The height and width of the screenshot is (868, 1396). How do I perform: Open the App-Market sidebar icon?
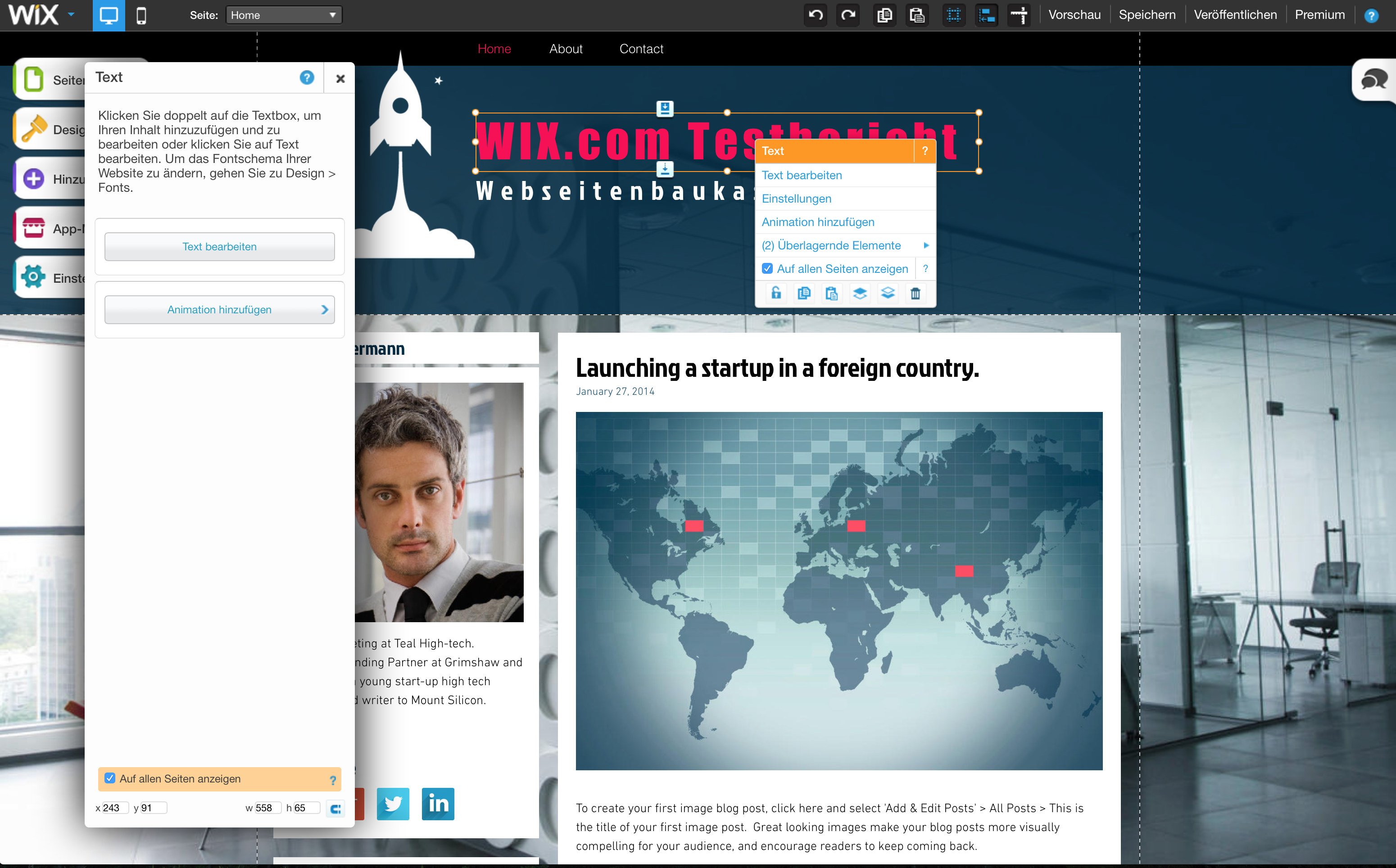[x=33, y=228]
